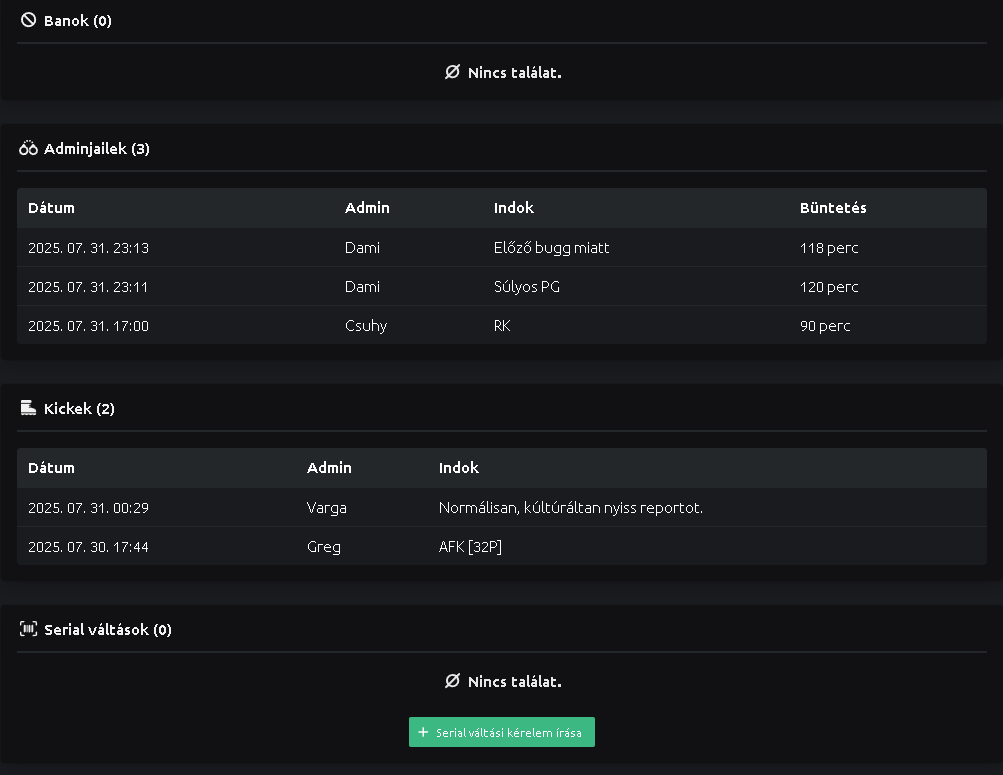Click the Indok column header in Kickek table

click(458, 468)
